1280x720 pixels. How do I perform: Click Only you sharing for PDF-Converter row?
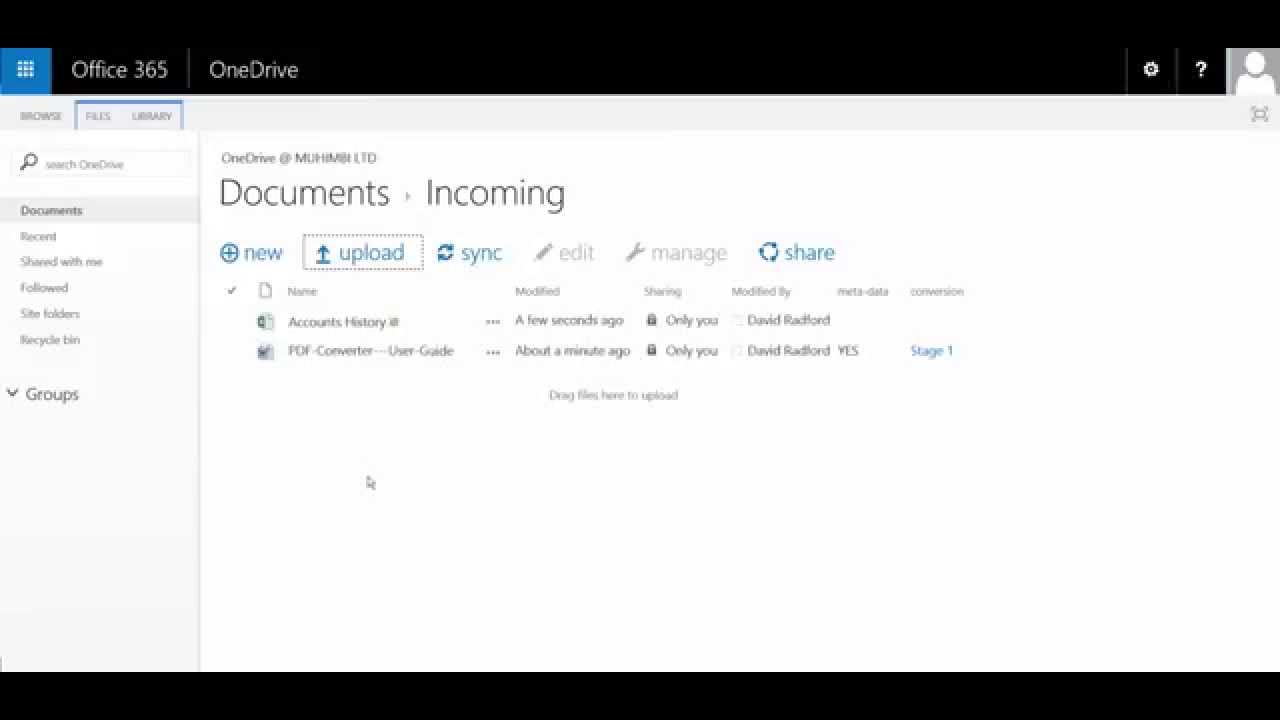[692, 351]
